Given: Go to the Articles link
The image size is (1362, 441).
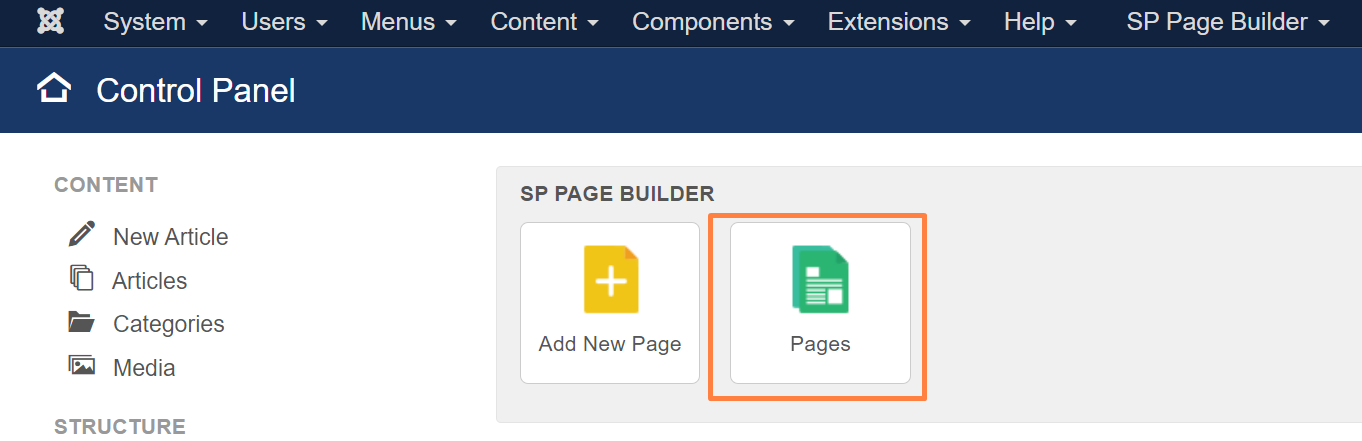Looking at the screenshot, I should click(150, 281).
